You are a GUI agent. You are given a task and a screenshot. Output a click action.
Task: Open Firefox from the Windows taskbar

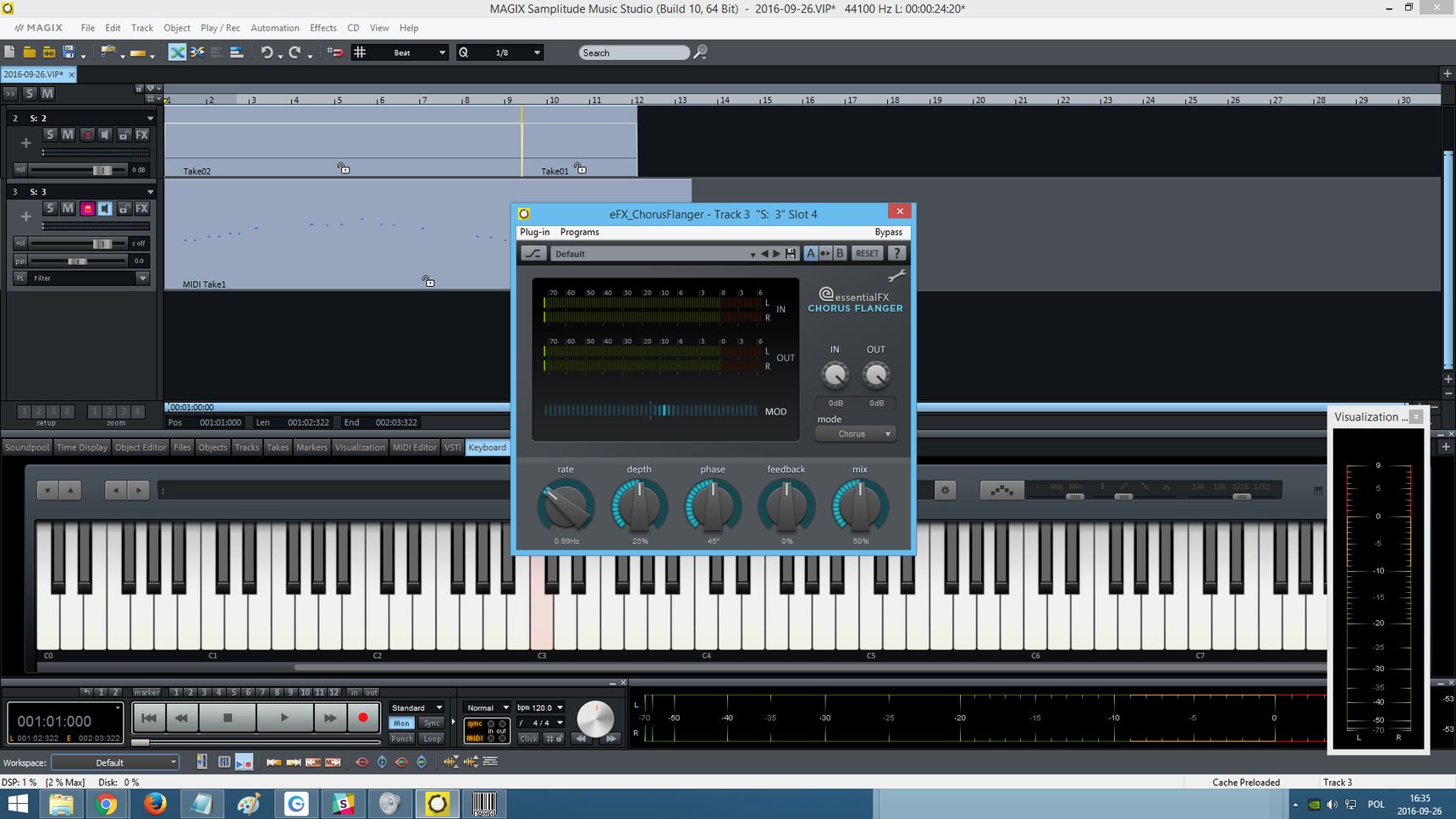[154, 803]
